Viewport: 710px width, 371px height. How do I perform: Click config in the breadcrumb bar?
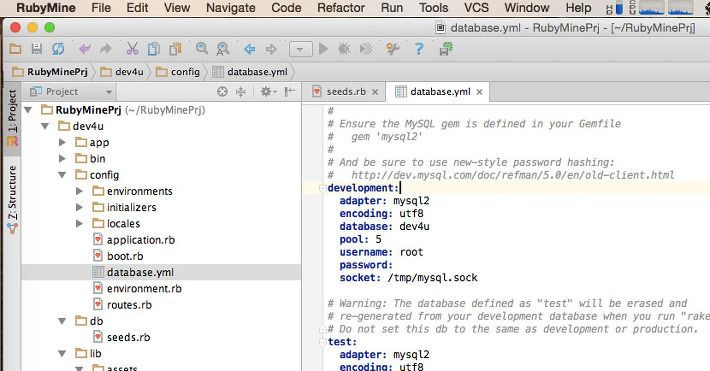click(x=178, y=72)
